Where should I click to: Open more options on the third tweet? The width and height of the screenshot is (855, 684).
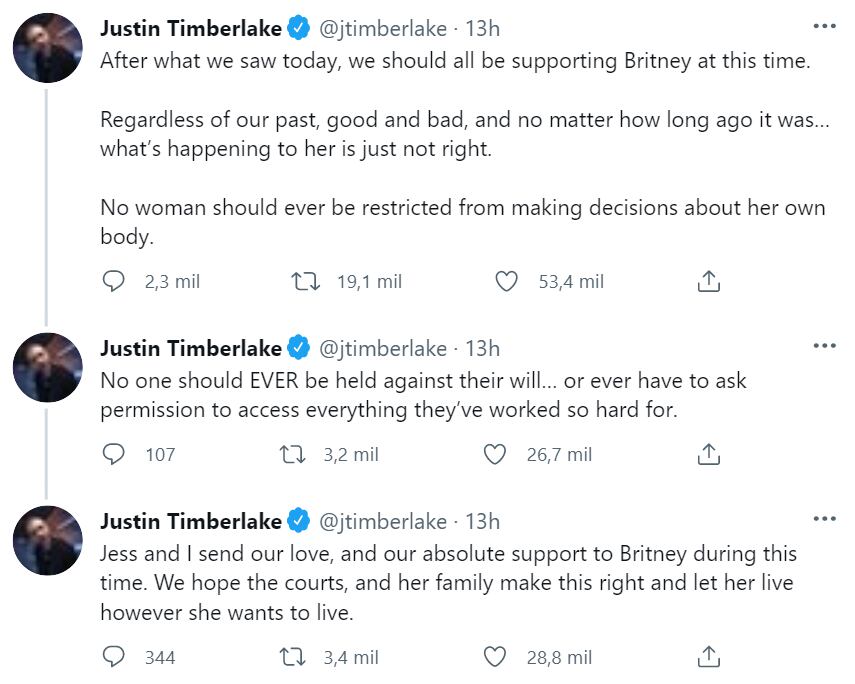(824, 519)
